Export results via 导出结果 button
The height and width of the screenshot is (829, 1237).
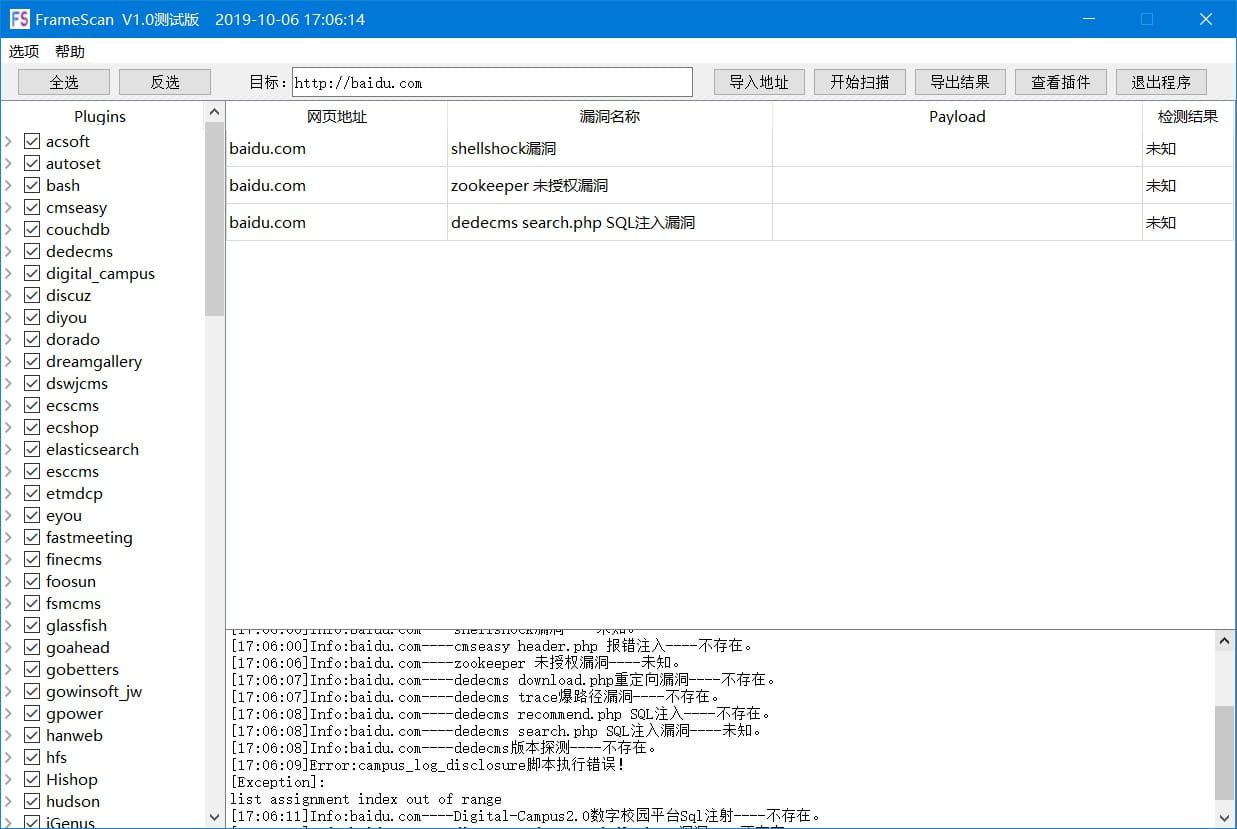click(960, 82)
